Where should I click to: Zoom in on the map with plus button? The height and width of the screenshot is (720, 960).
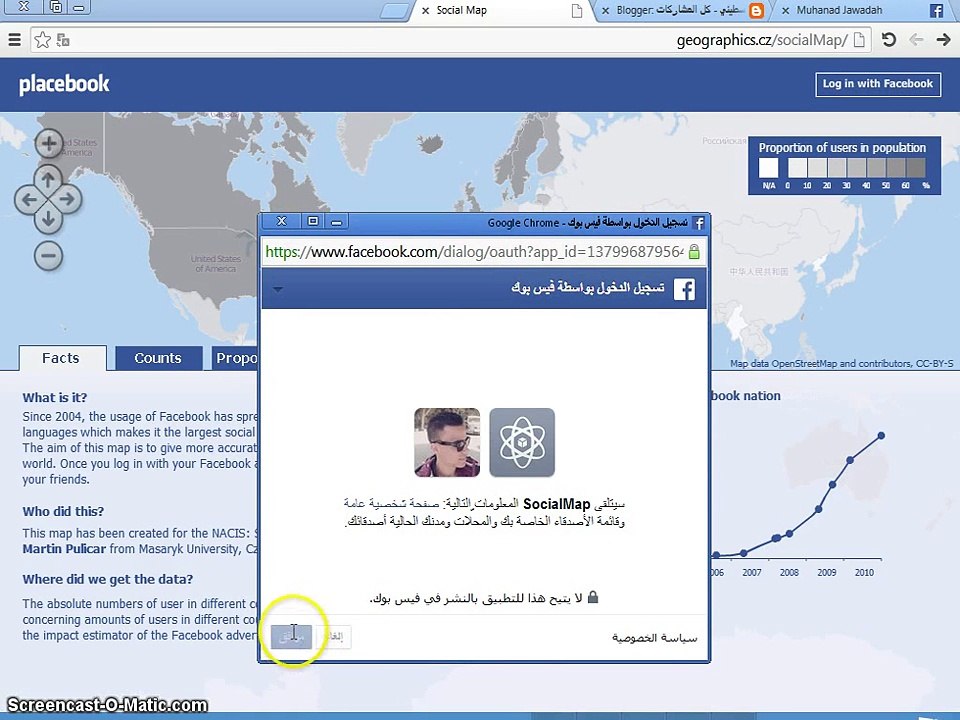[x=48, y=144]
